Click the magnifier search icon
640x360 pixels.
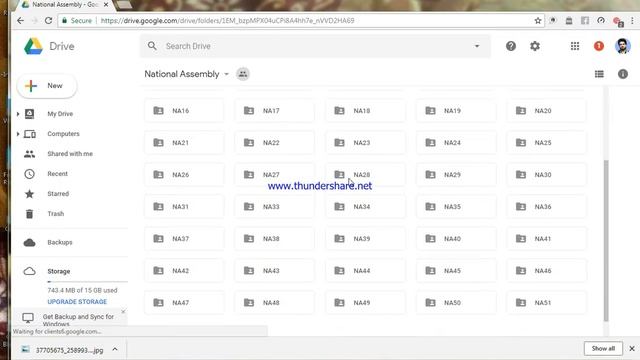click(x=152, y=46)
